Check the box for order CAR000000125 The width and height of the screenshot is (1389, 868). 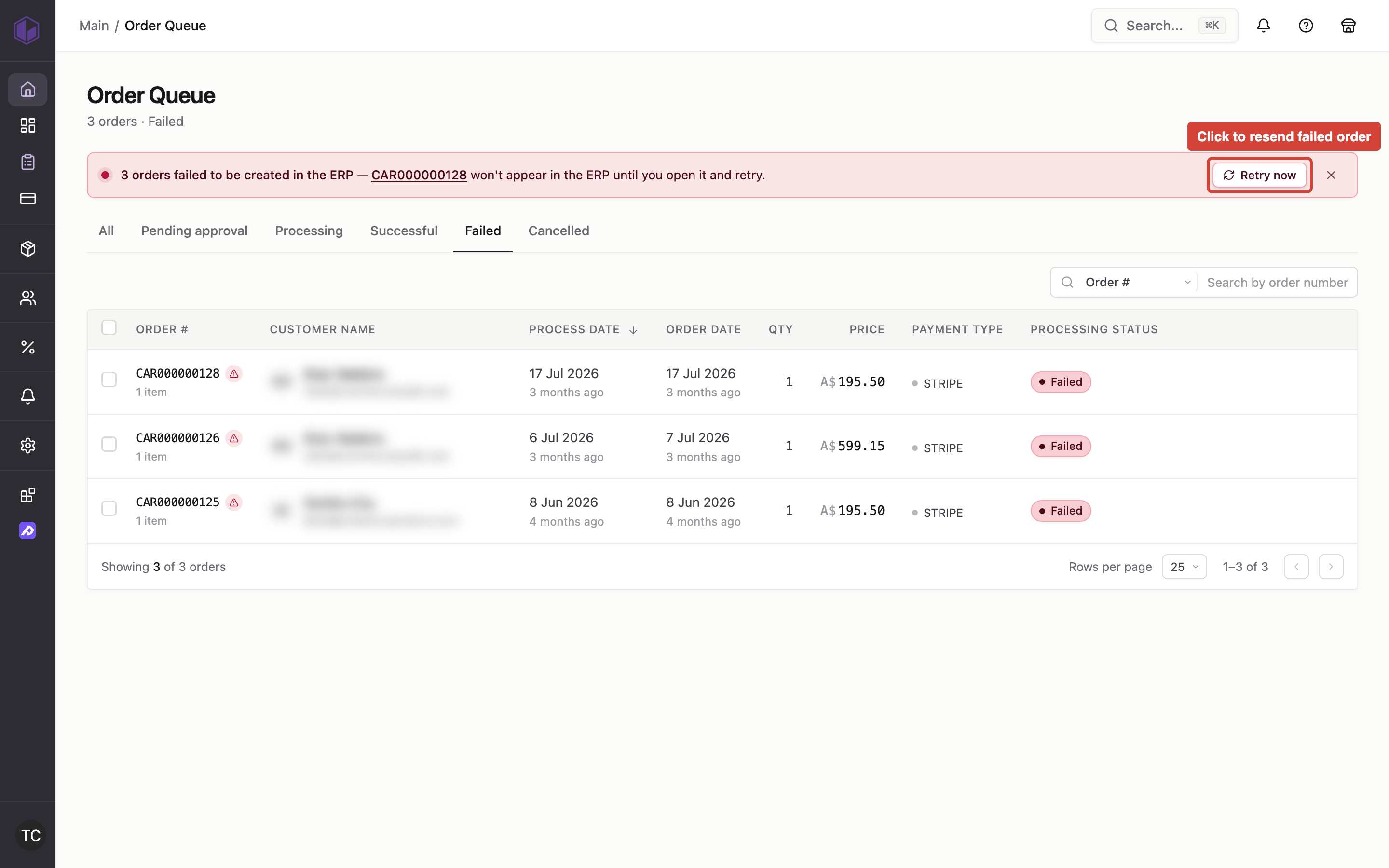[109, 509]
